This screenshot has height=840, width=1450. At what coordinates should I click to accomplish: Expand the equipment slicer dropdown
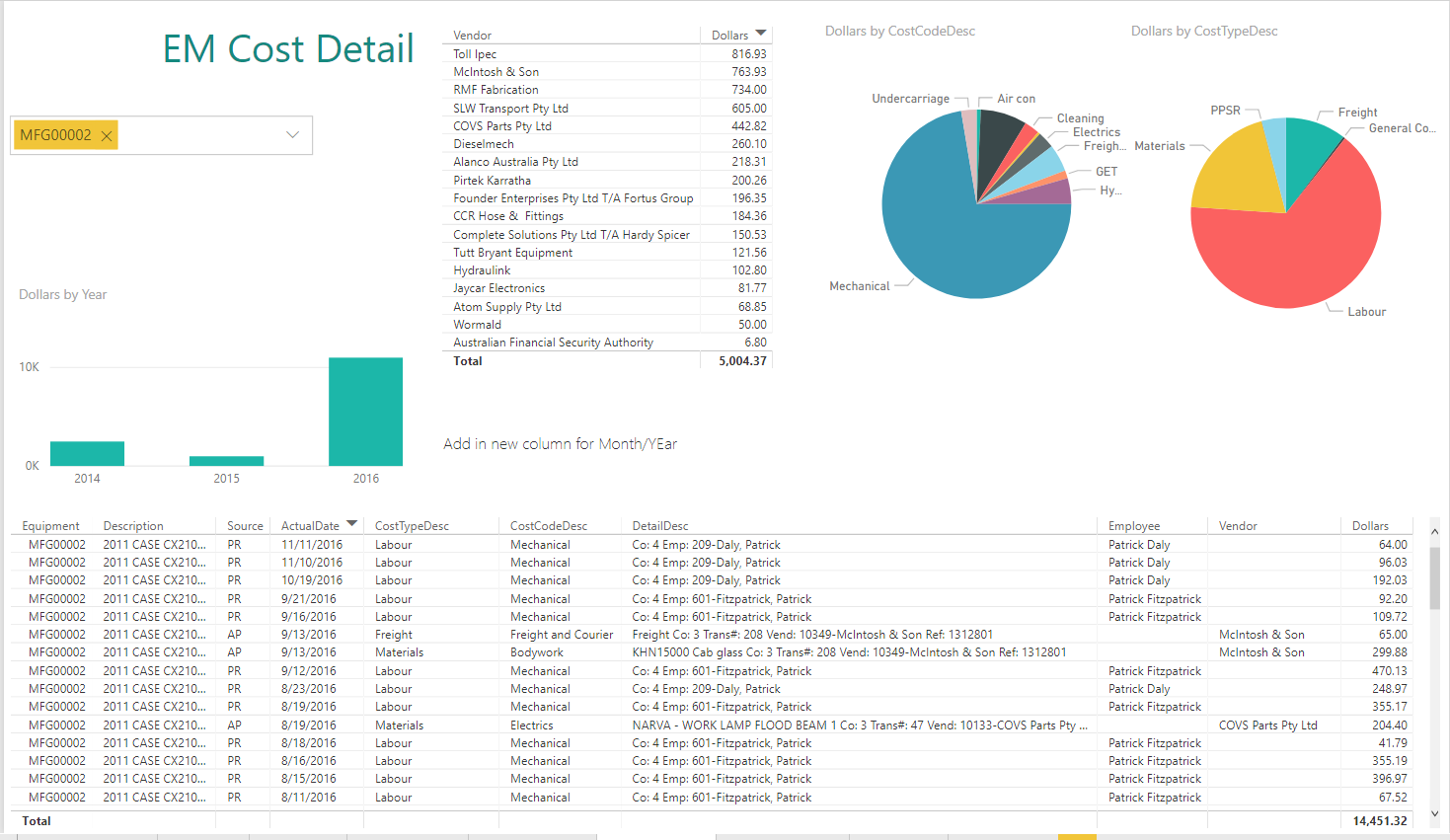[292, 135]
